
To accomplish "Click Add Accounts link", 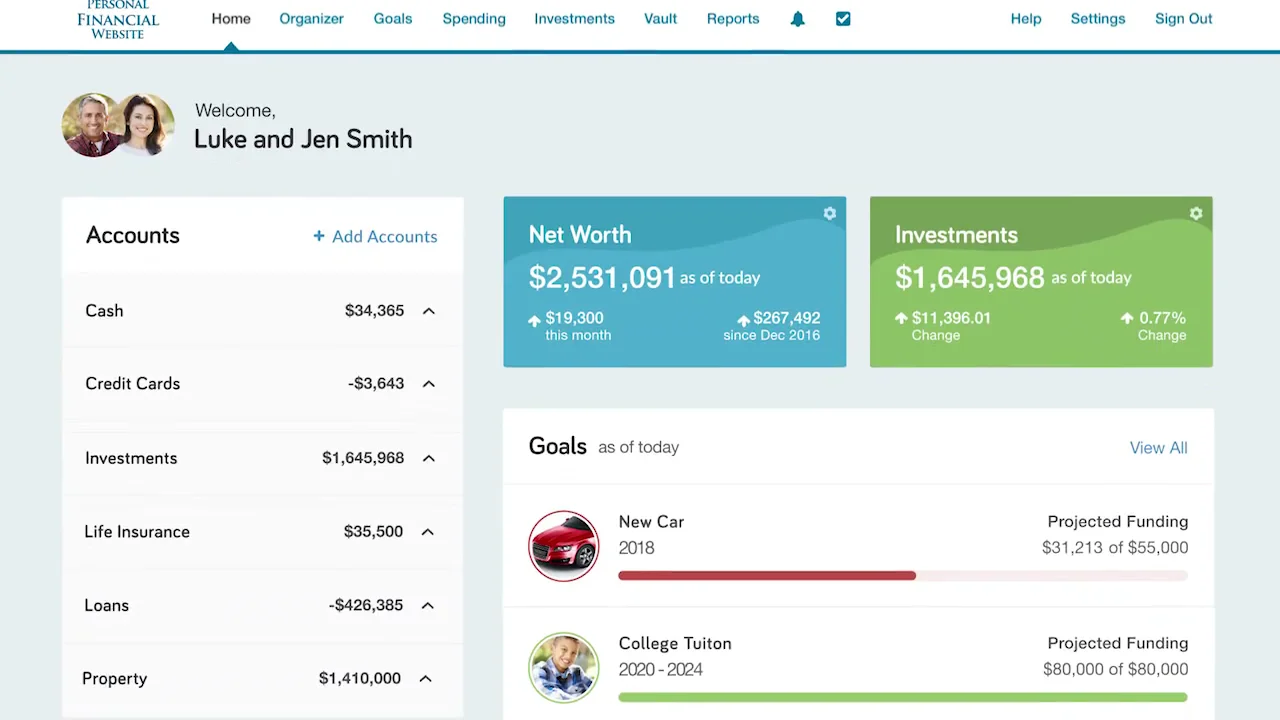I will coord(375,236).
